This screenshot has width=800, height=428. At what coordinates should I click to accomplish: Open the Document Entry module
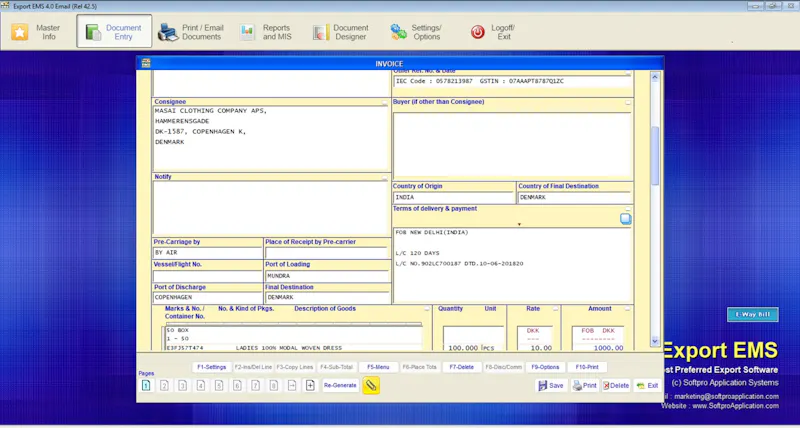click(114, 32)
